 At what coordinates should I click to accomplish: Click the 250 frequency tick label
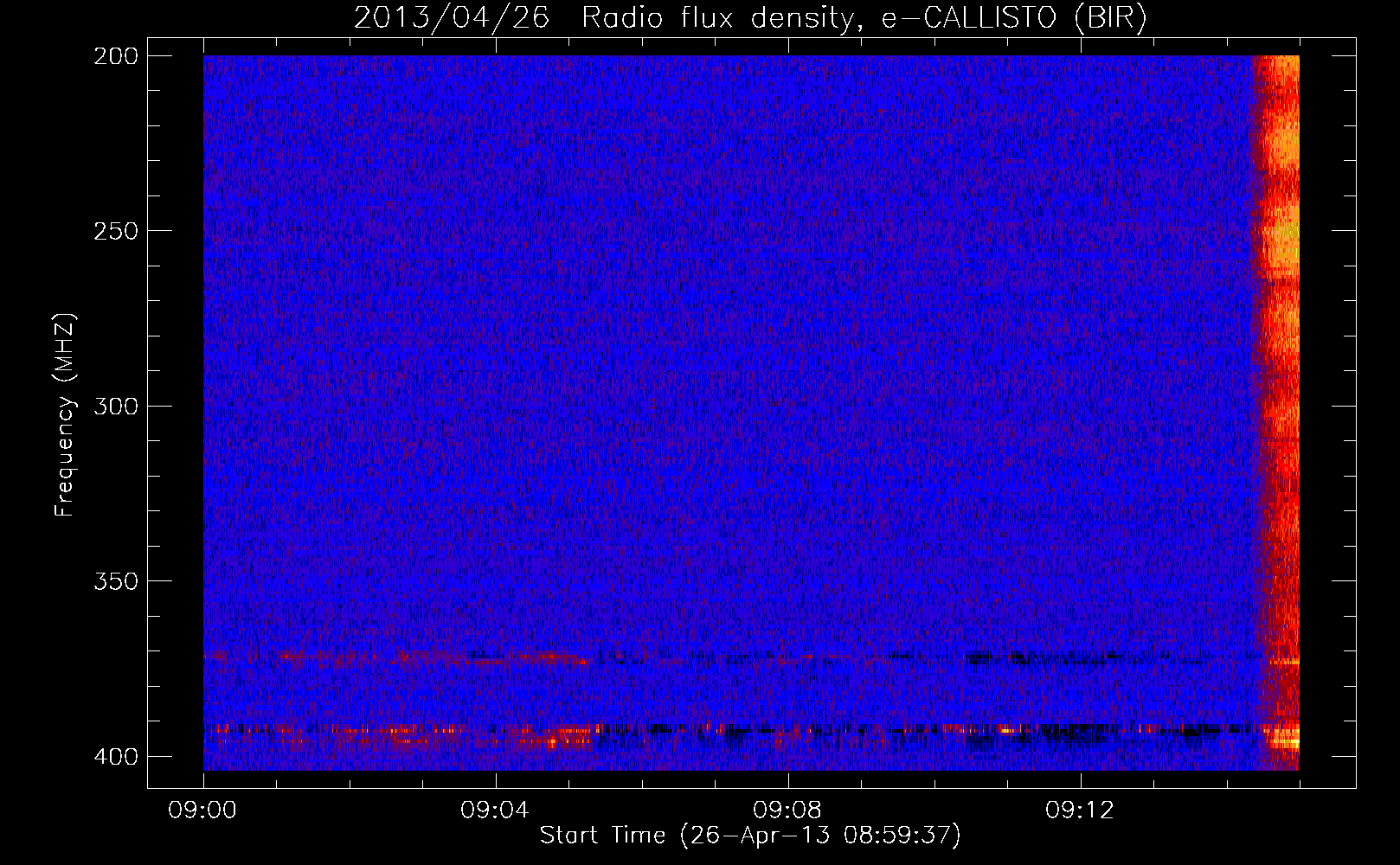116,231
